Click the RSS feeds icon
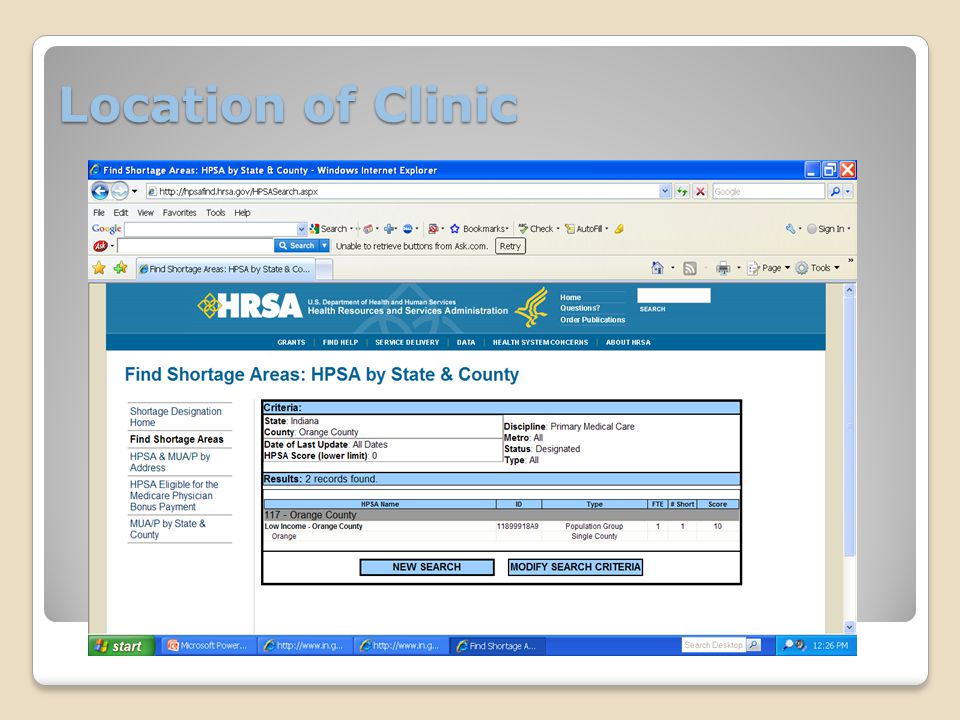Viewport: 960px width, 720px height. tap(689, 268)
